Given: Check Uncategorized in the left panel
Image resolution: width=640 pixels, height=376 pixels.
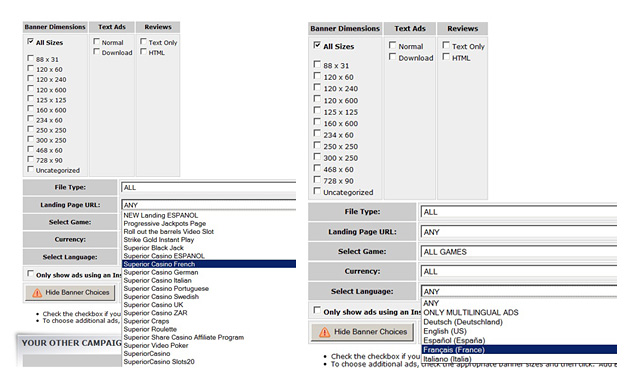Looking at the screenshot, I should (x=31, y=169).
